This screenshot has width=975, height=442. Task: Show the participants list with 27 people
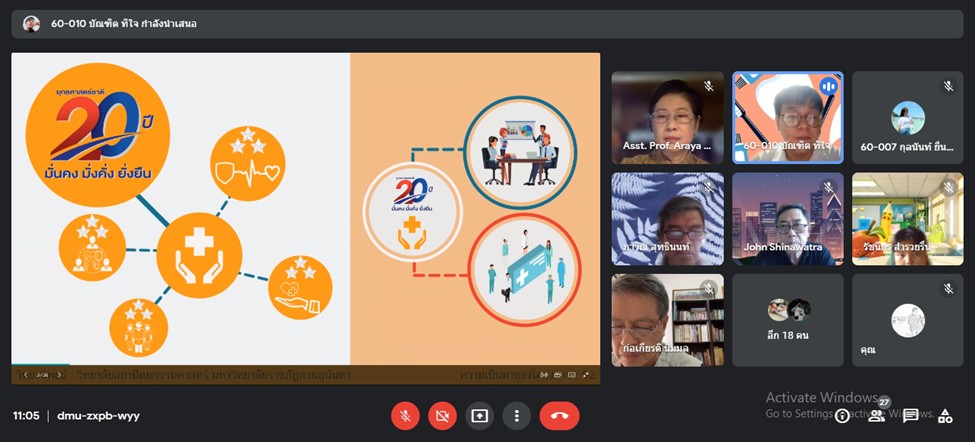point(877,415)
